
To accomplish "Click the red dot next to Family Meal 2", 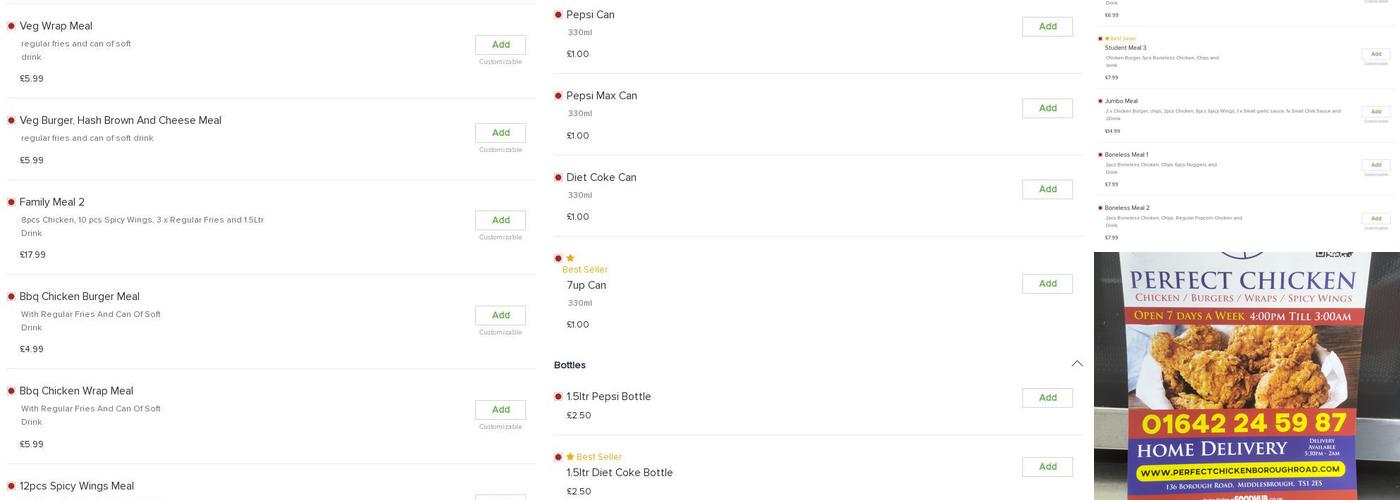I will click(x=11, y=202).
